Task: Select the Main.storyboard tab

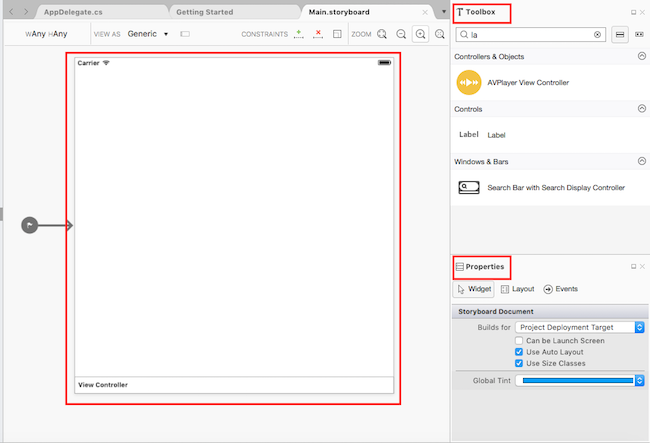Action: pyautogui.click(x=339, y=12)
